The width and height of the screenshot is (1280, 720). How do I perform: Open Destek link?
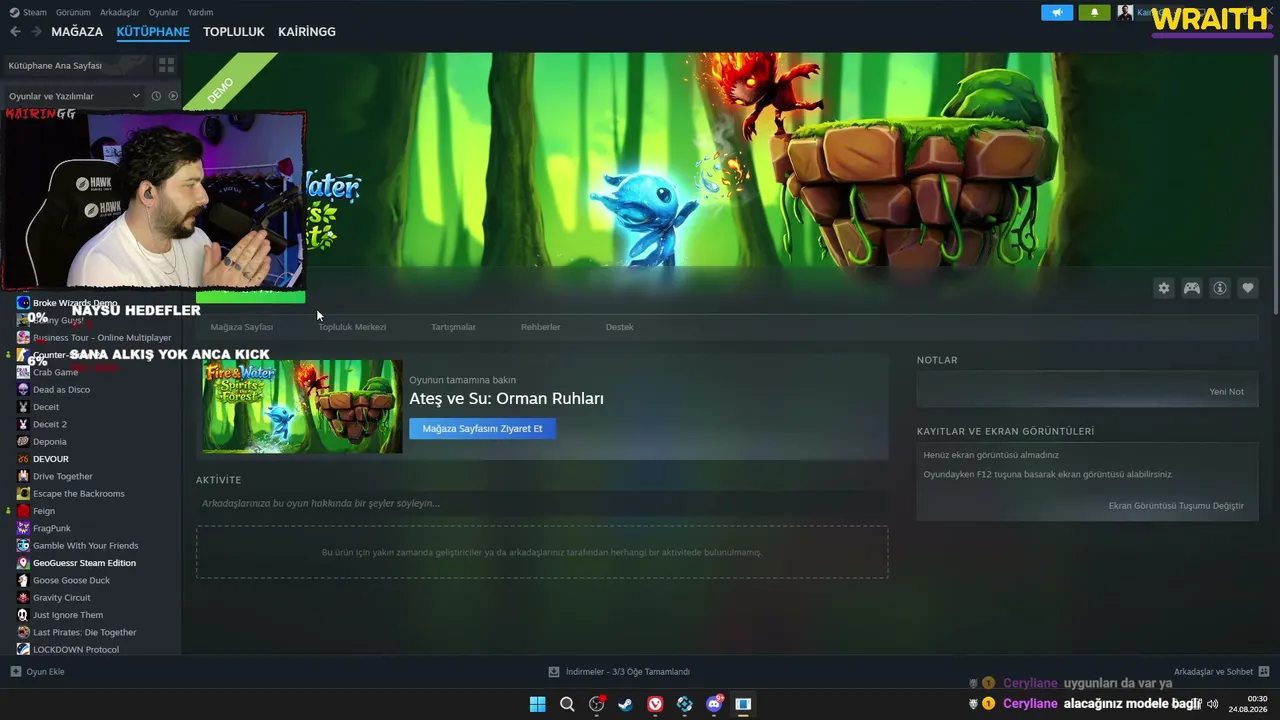click(x=620, y=327)
